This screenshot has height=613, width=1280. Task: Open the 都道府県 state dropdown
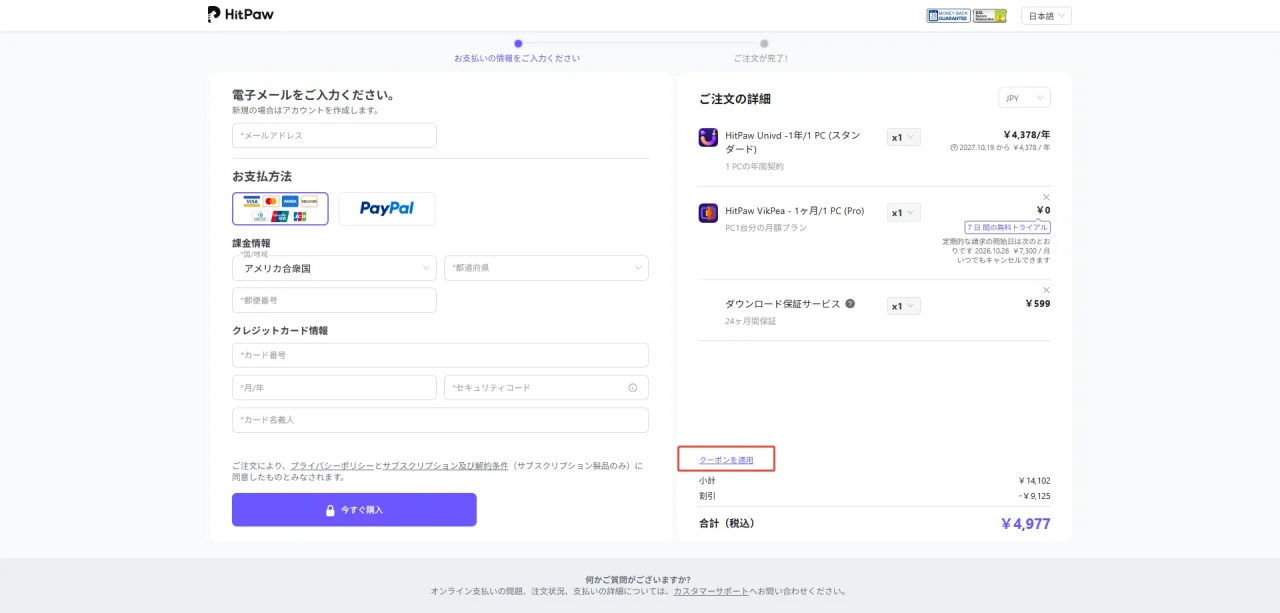click(x=546, y=268)
